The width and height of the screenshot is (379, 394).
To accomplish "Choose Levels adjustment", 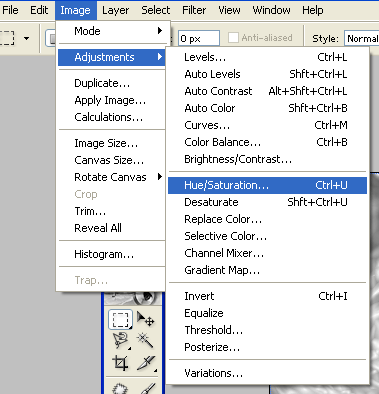I will [x=267, y=57].
